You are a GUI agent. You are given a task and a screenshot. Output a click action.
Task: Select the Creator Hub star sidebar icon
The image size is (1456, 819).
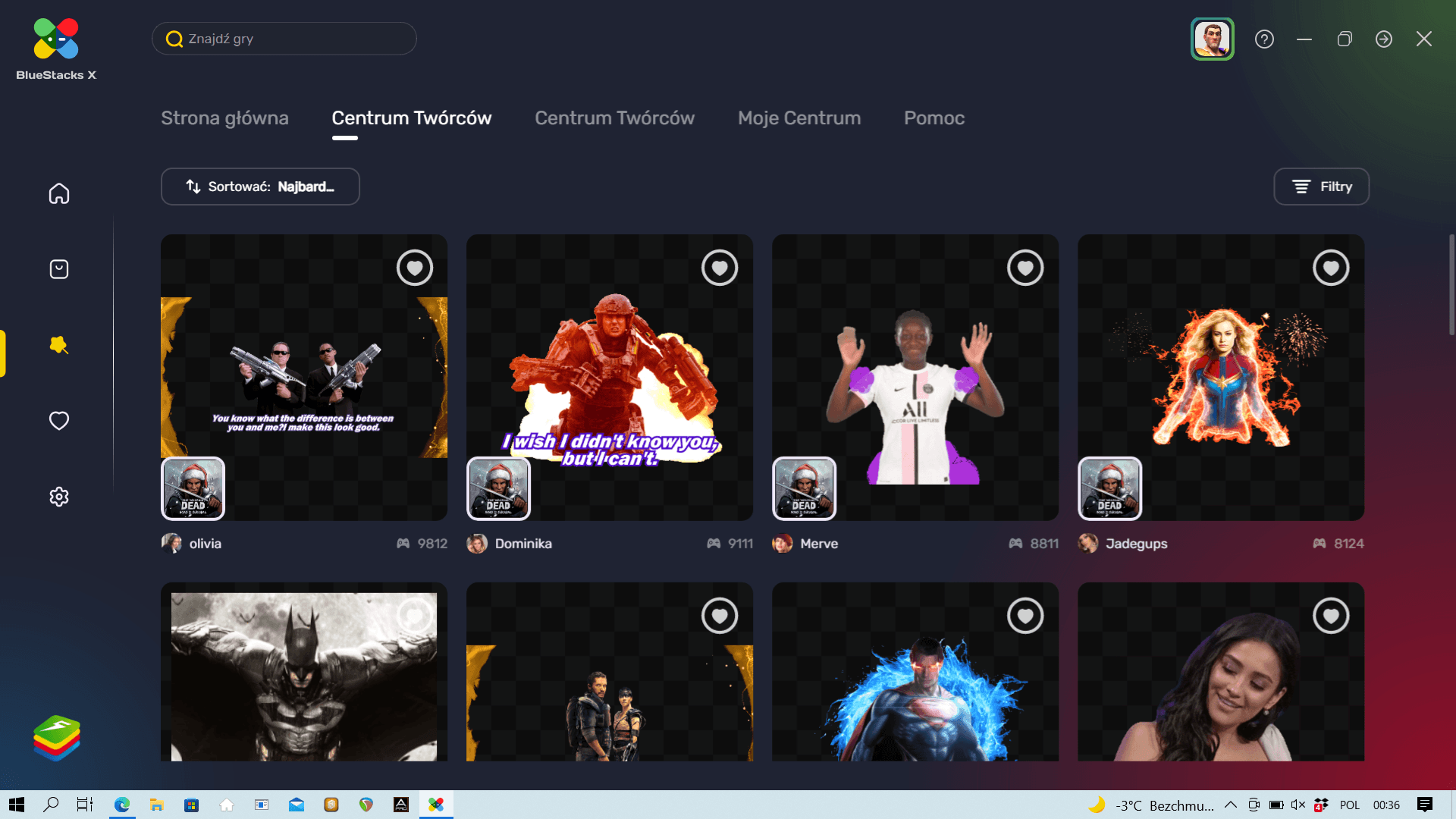[x=59, y=345]
